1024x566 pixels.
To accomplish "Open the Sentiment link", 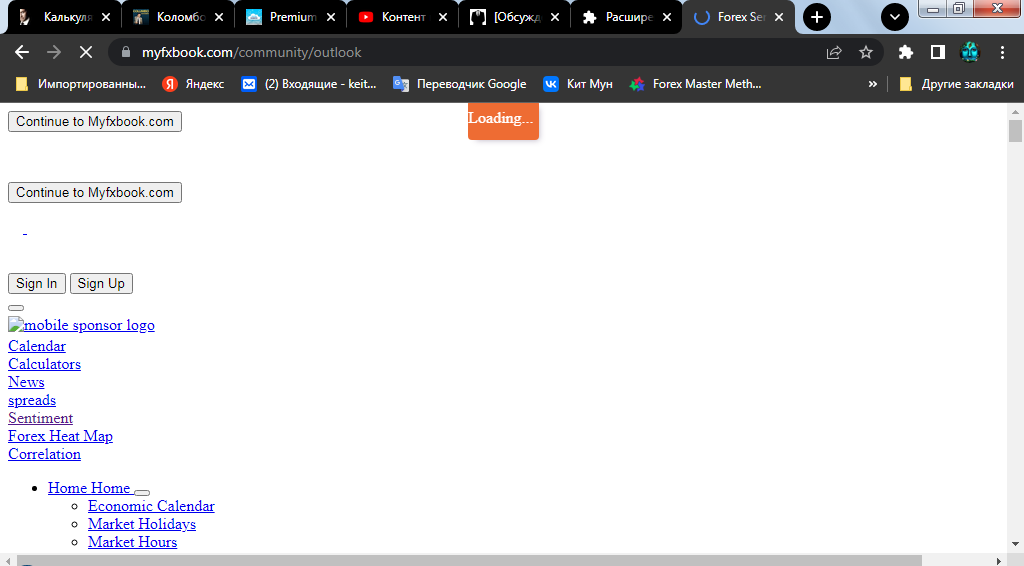I will pyautogui.click(x=40, y=418).
